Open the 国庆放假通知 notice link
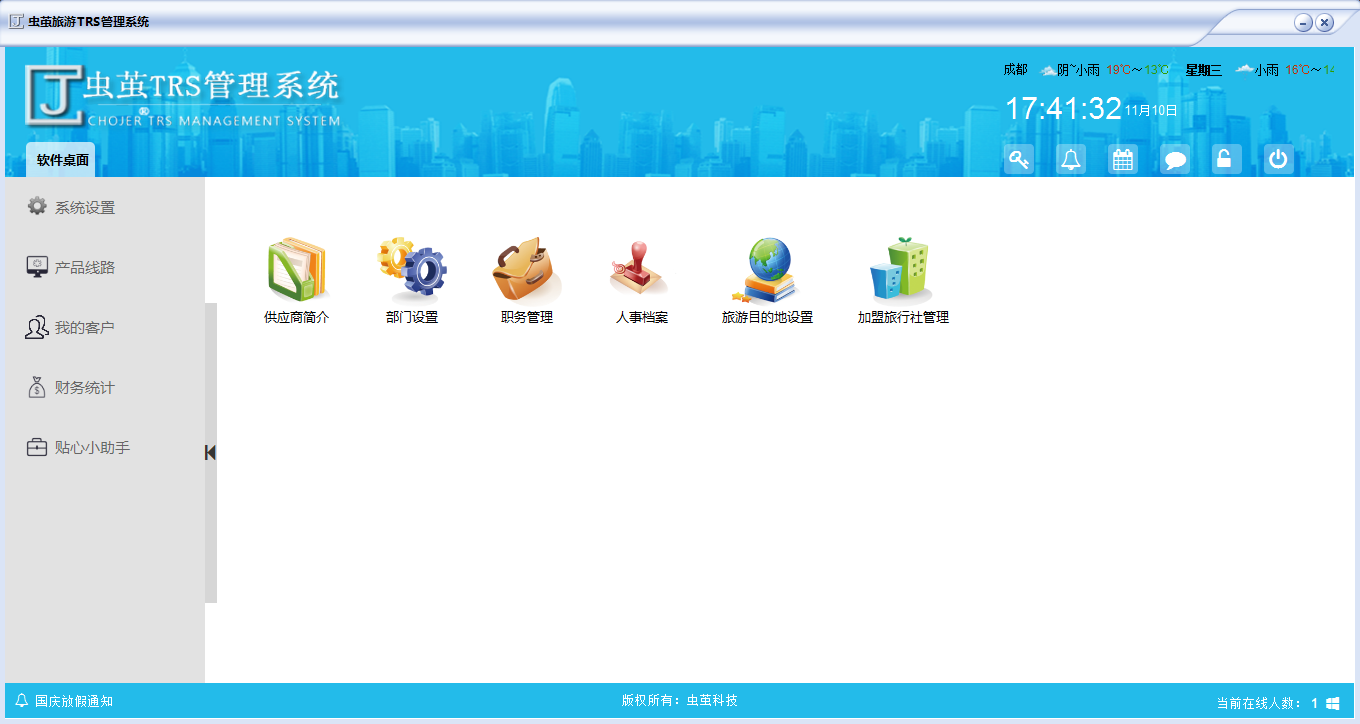This screenshot has width=1360, height=724. pos(74,702)
